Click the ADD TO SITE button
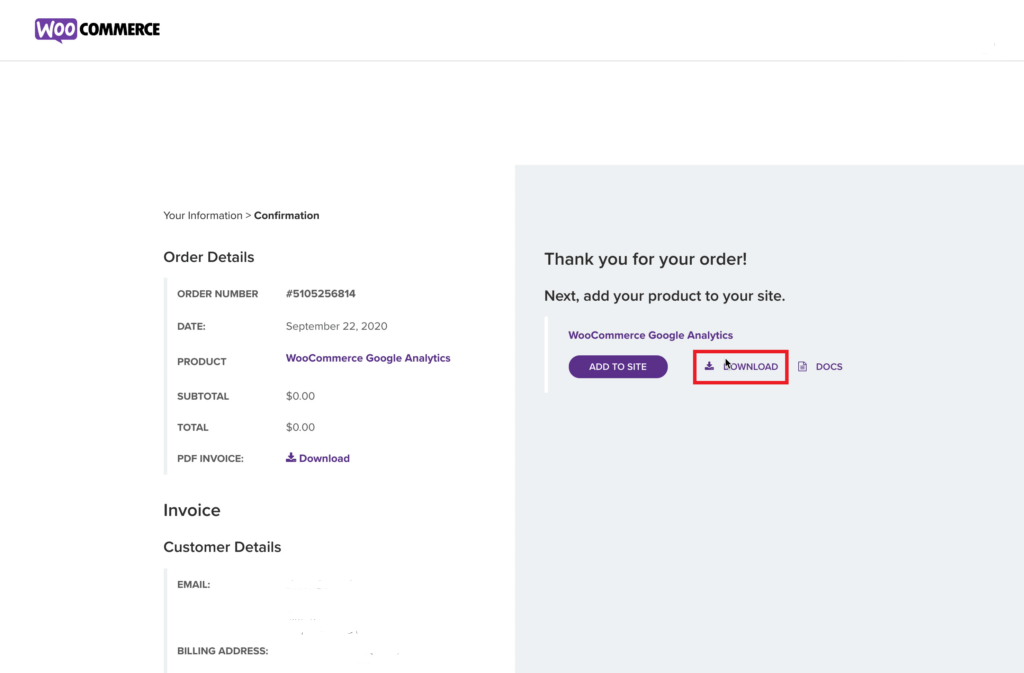 [x=618, y=367]
